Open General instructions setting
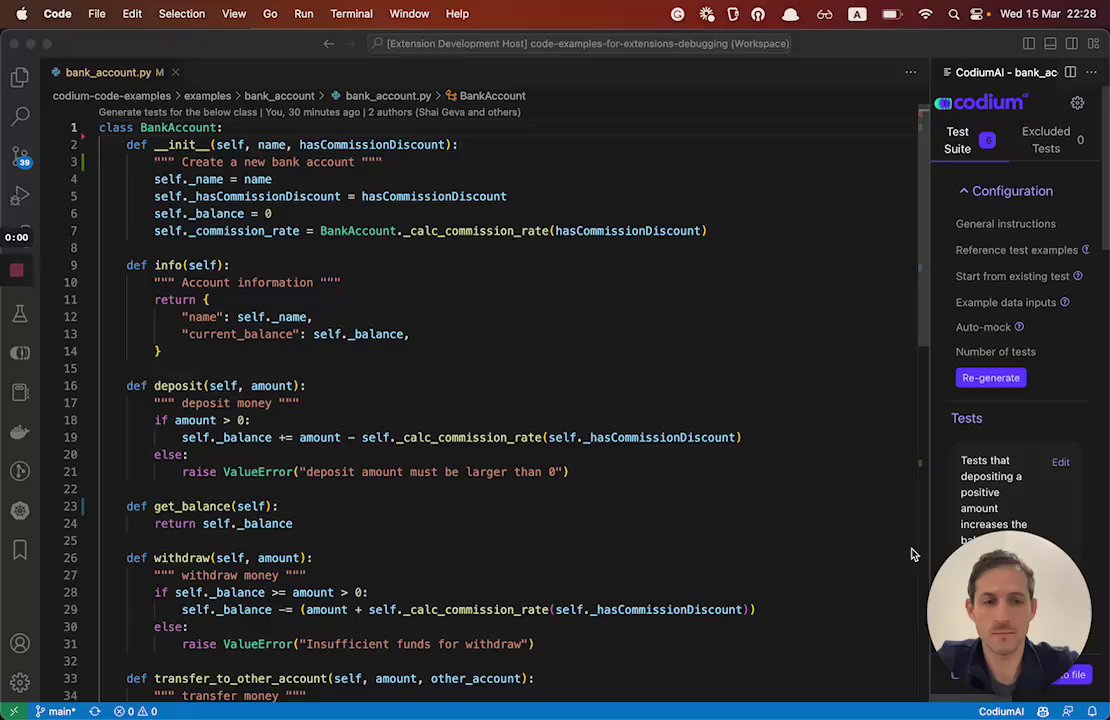The height and width of the screenshot is (720, 1110). coord(1005,224)
